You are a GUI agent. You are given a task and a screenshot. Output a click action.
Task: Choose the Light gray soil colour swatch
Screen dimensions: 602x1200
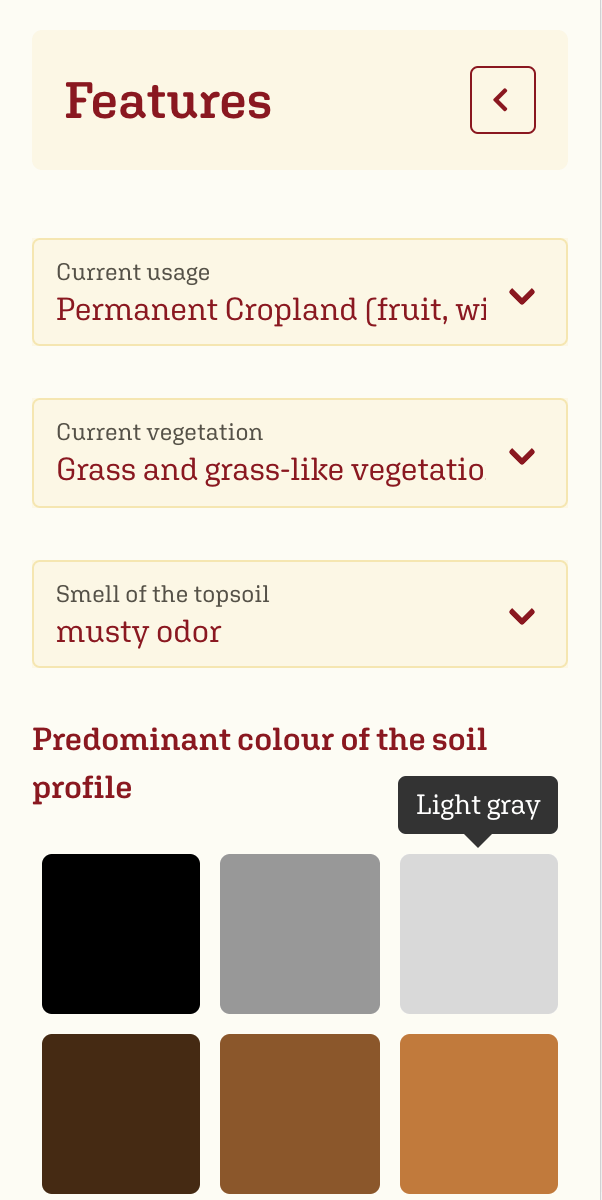(478, 933)
